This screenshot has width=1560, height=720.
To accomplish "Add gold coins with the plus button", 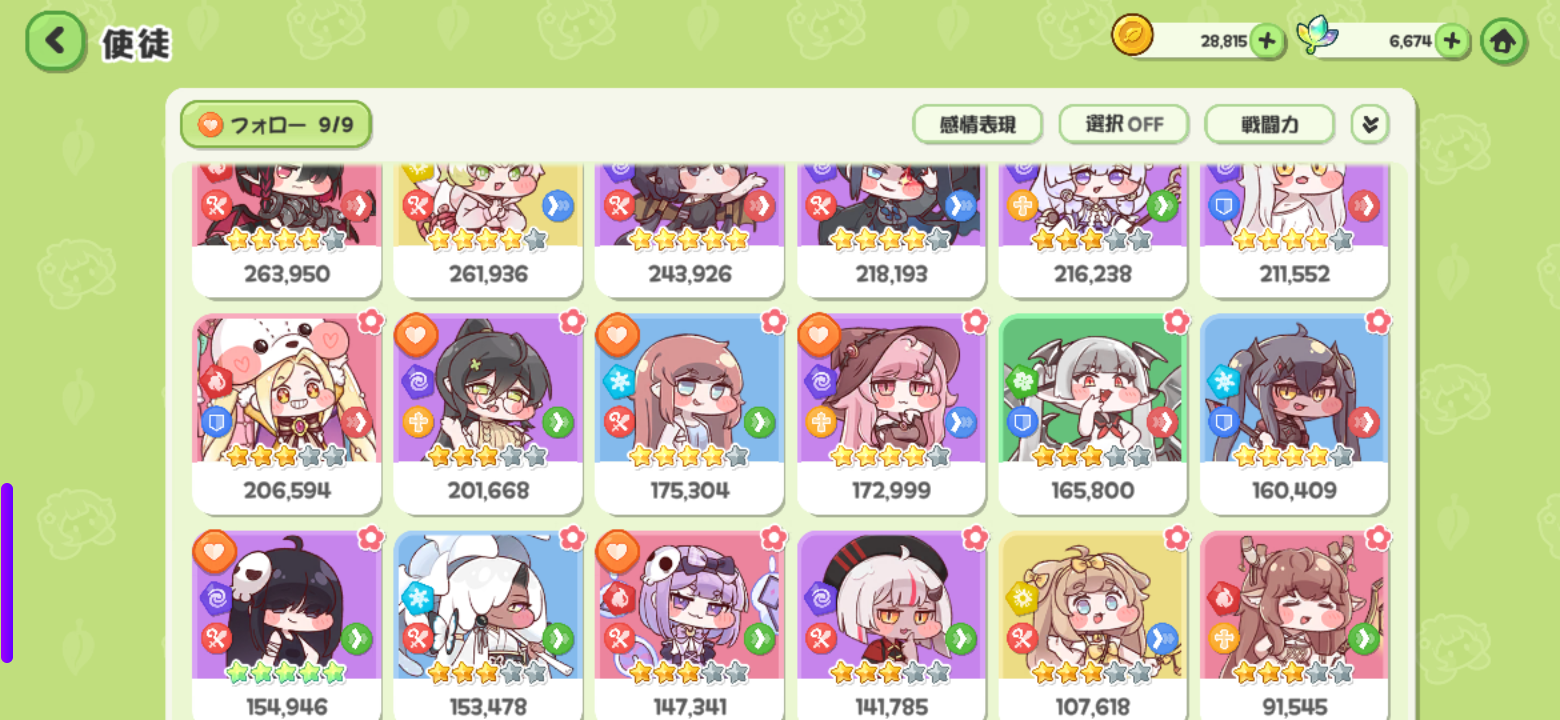I will pyautogui.click(x=1267, y=41).
